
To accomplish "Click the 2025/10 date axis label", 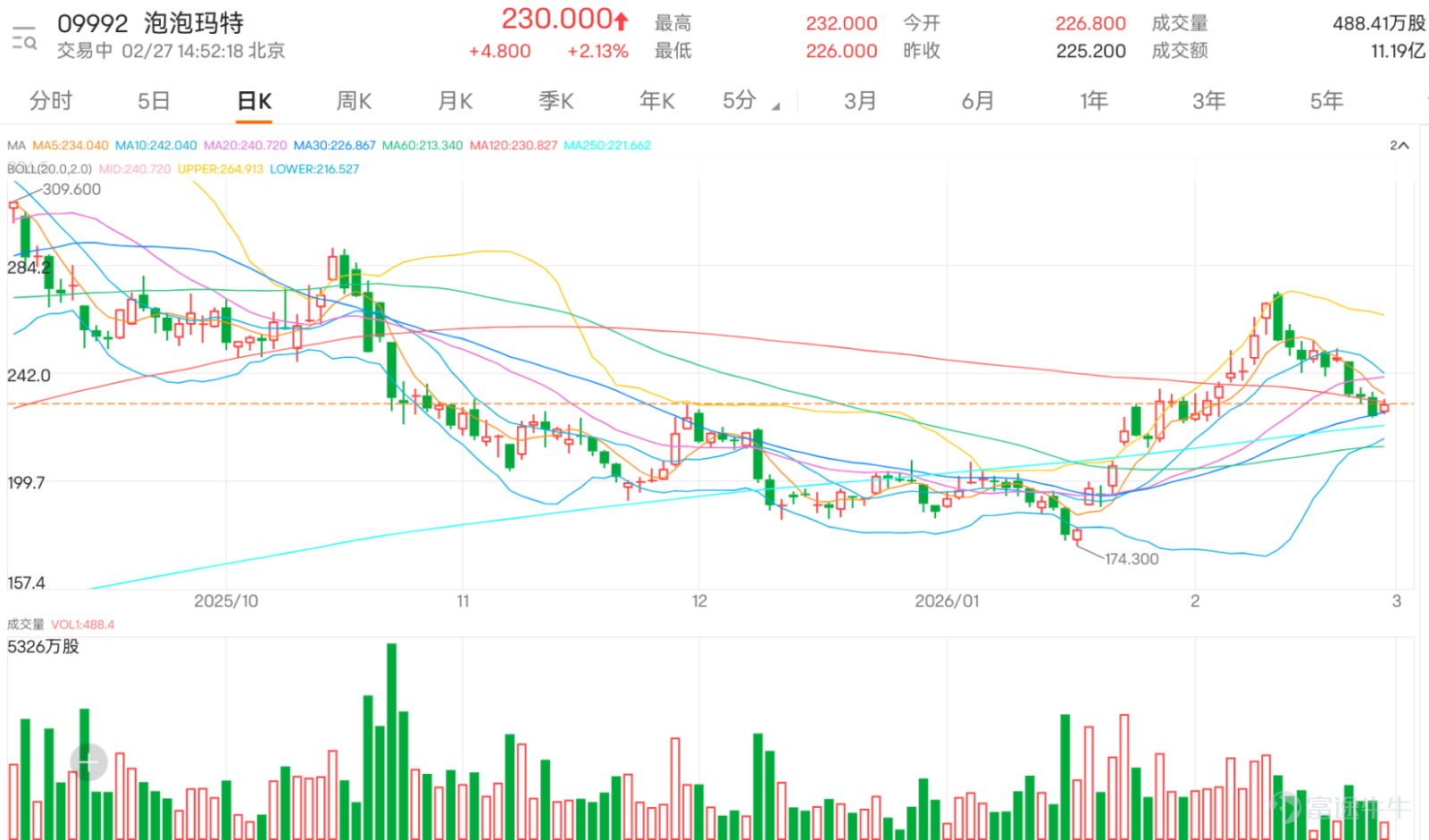I will (x=226, y=601).
